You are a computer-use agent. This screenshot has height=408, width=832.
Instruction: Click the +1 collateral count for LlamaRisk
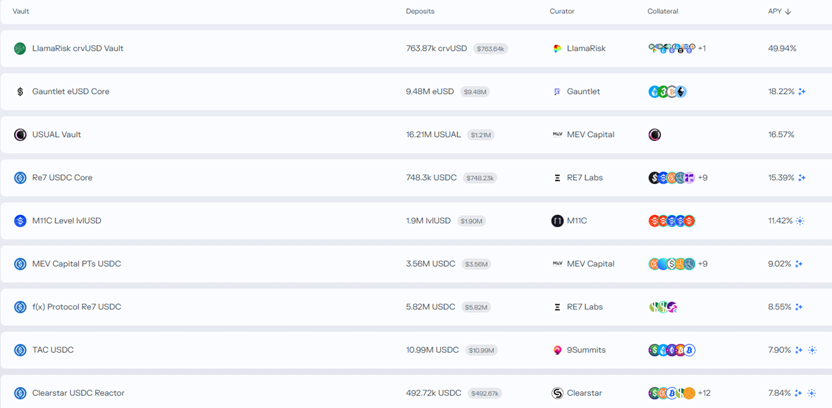coord(702,48)
